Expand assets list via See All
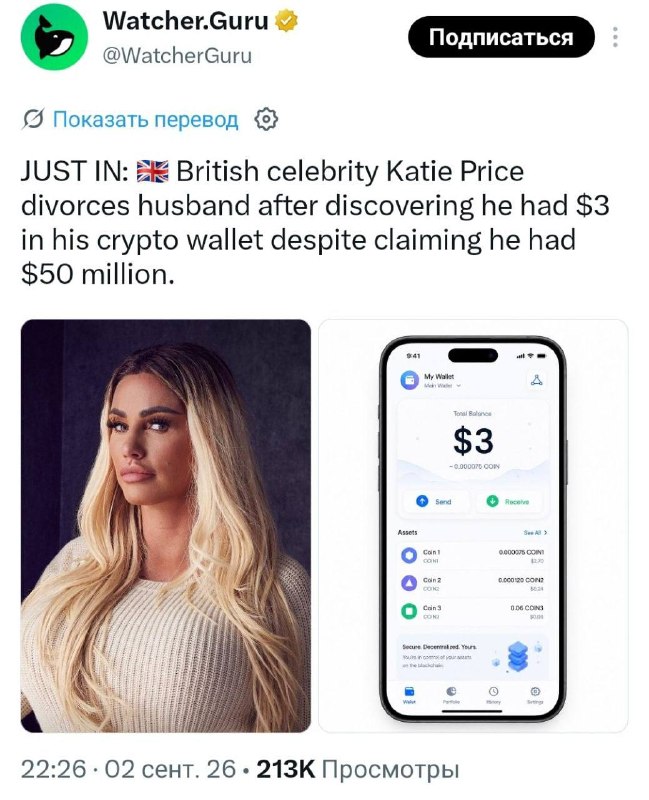This screenshot has width=649, height=800. point(535,532)
